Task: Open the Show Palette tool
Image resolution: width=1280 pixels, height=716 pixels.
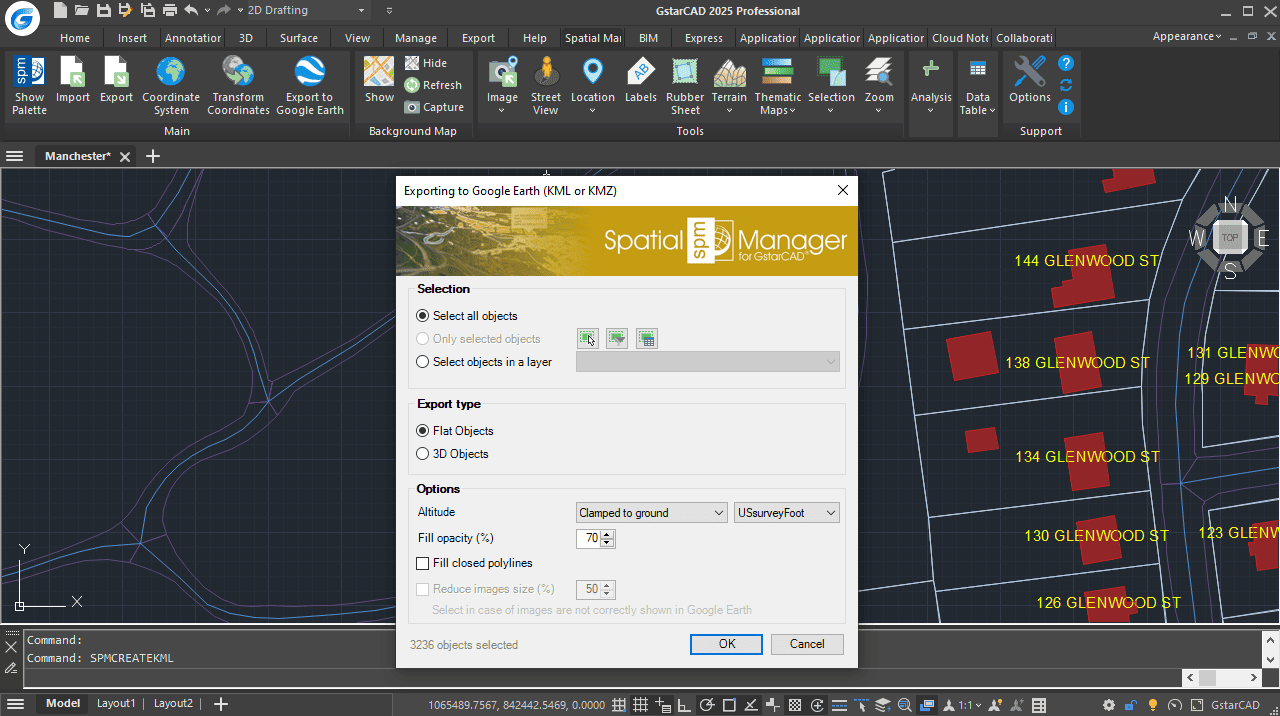Action: tap(29, 85)
